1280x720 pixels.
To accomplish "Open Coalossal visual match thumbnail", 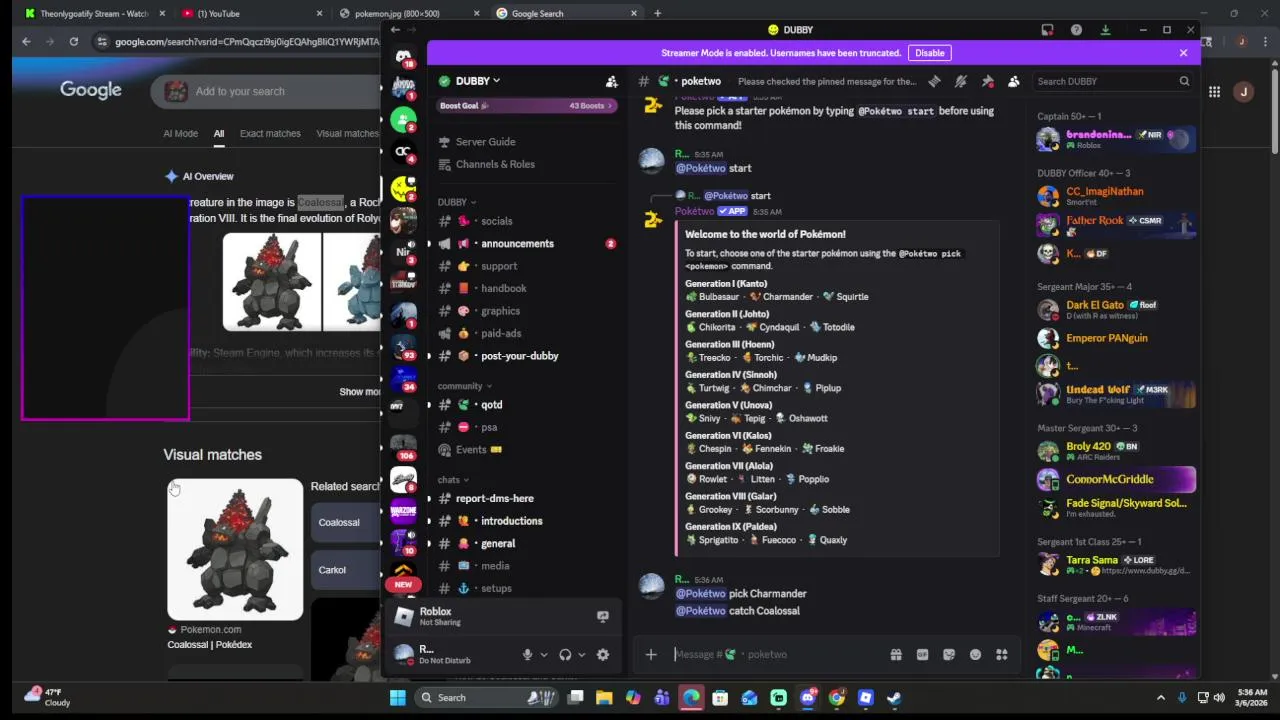I will 235,550.
